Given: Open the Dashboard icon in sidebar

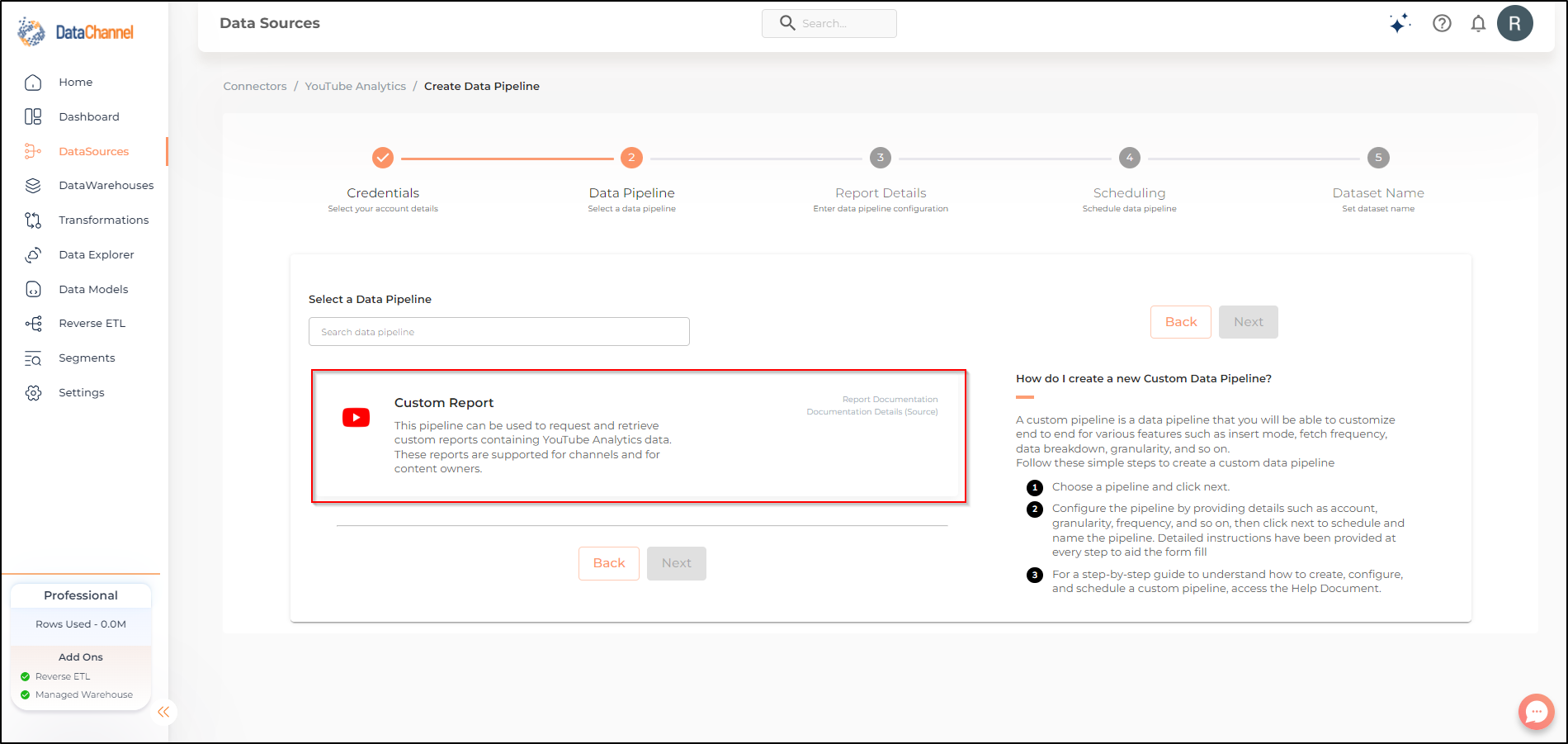Looking at the screenshot, I should tap(33, 116).
